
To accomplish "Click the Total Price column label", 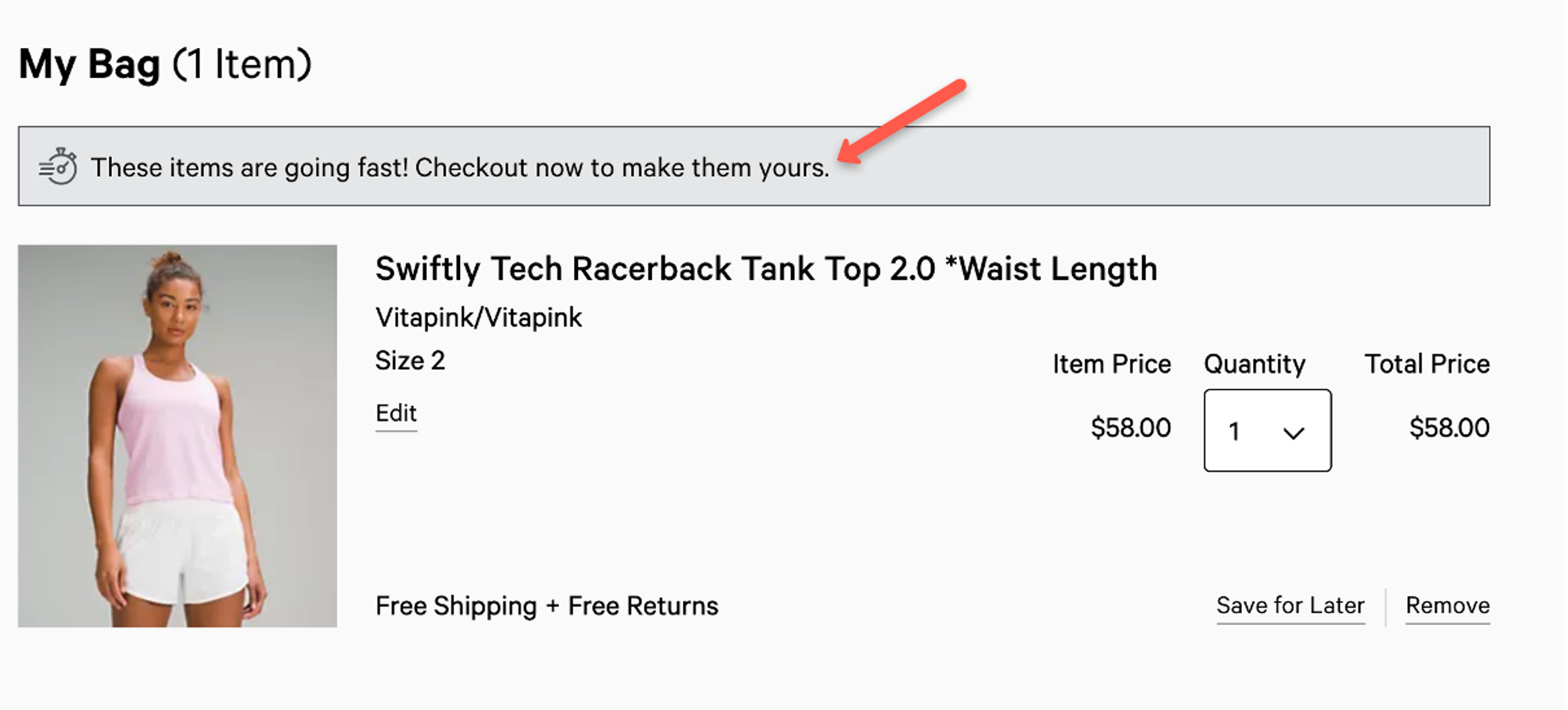I will (x=1427, y=363).
